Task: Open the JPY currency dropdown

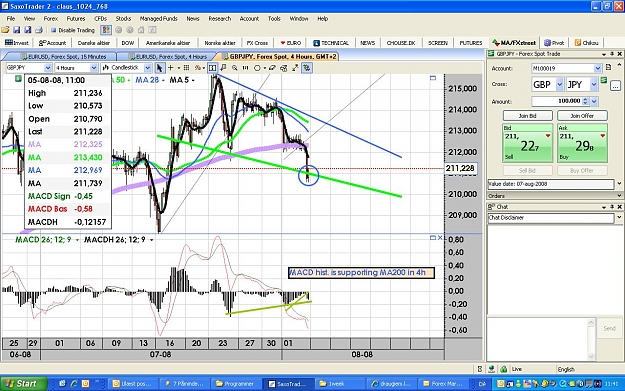Action: (594, 84)
